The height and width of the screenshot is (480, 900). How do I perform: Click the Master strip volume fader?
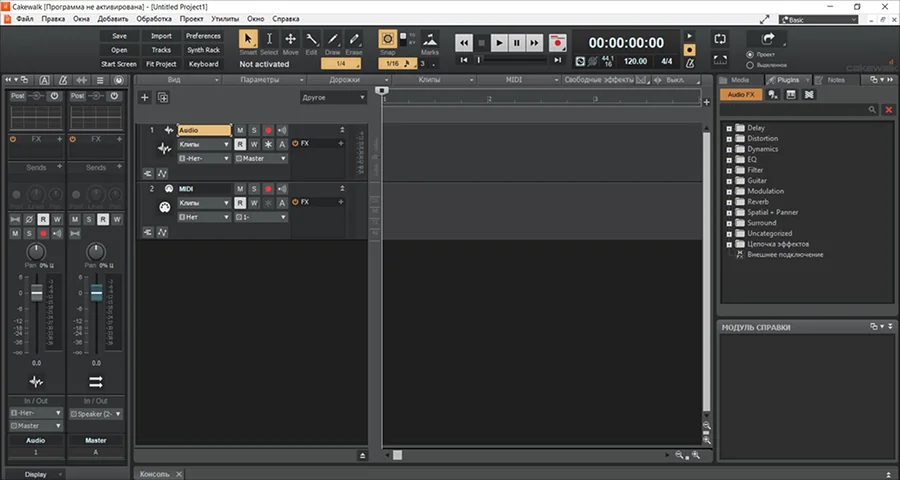(x=96, y=293)
